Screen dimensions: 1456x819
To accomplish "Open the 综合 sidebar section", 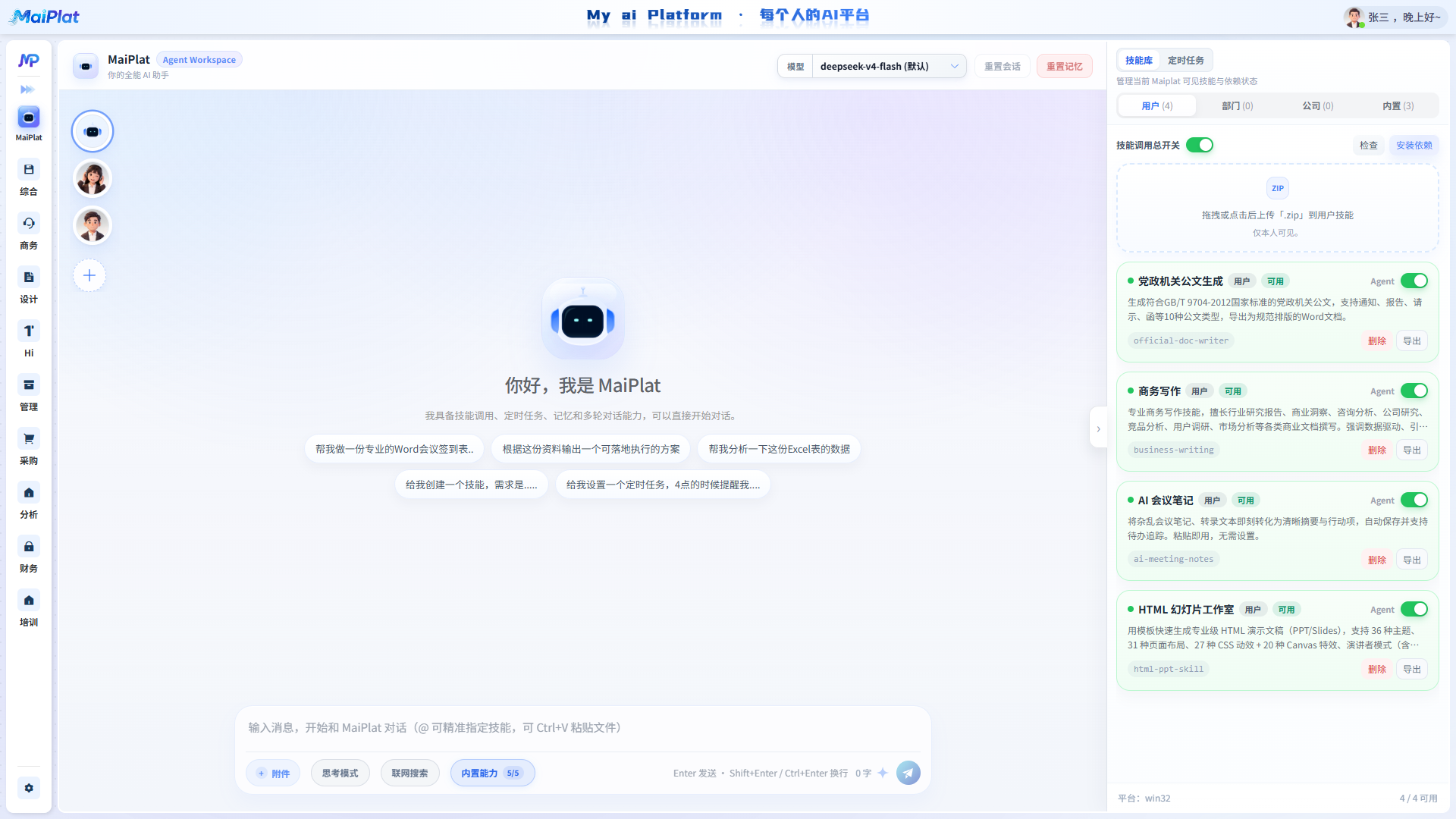I will coord(29,178).
